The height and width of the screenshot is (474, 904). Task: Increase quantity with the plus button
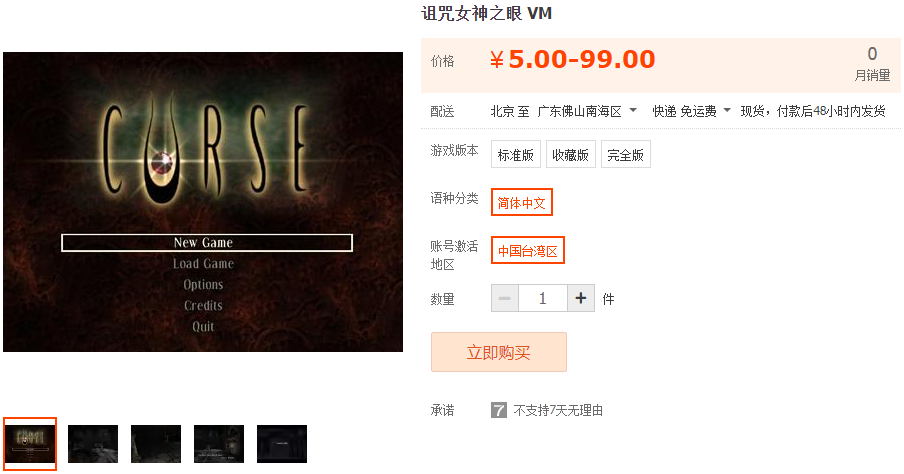pos(581,298)
